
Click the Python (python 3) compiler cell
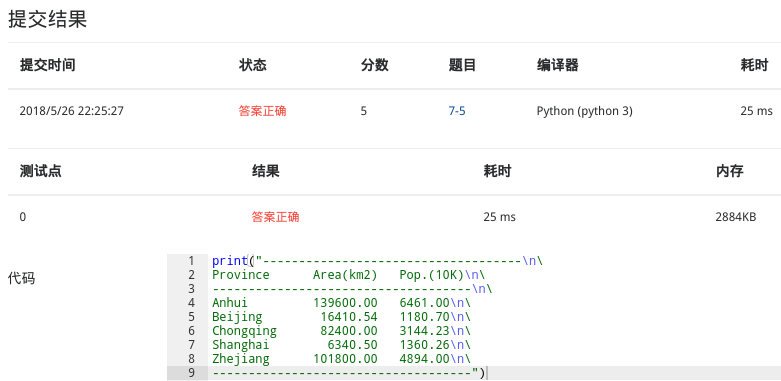pyautogui.click(x=585, y=111)
